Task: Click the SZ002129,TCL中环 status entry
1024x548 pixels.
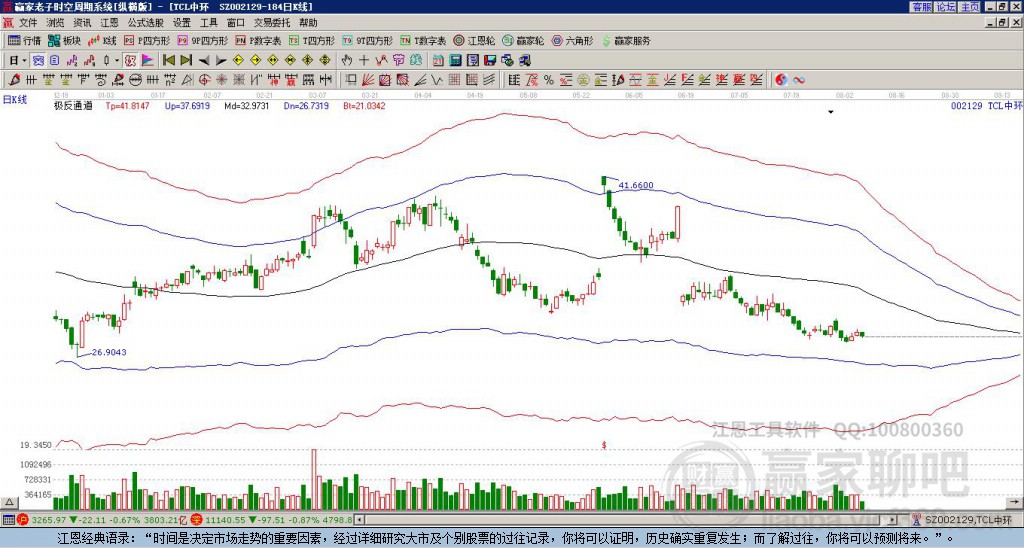Action: [x=967, y=520]
